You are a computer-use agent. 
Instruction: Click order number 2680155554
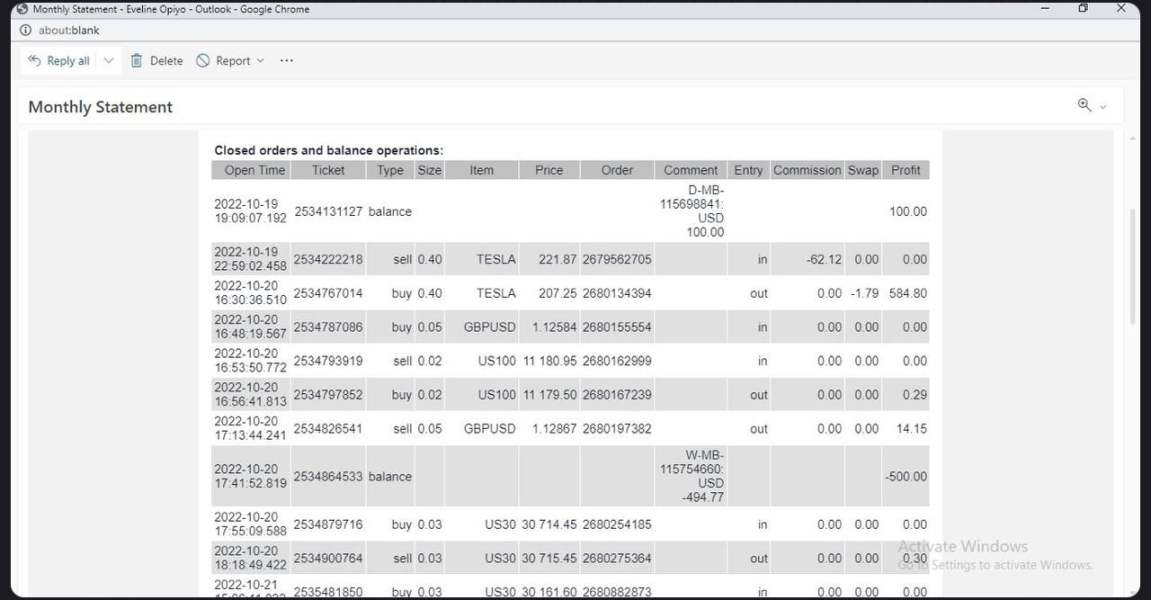617,327
